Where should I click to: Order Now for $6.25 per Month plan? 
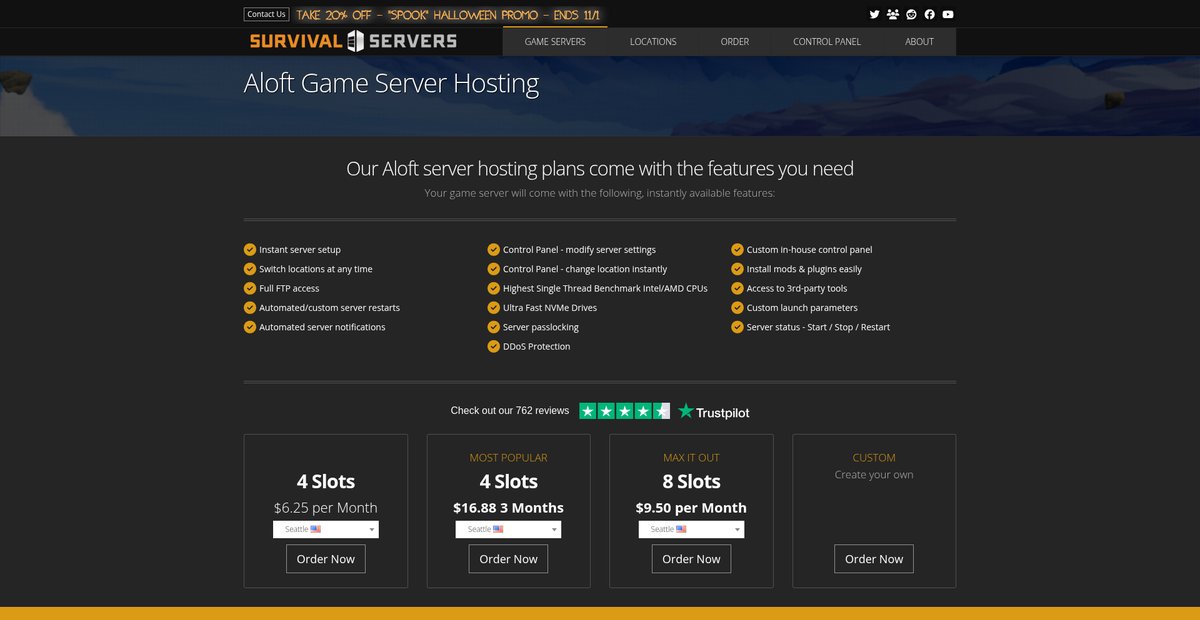pyautogui.click(x=326, y=559)
